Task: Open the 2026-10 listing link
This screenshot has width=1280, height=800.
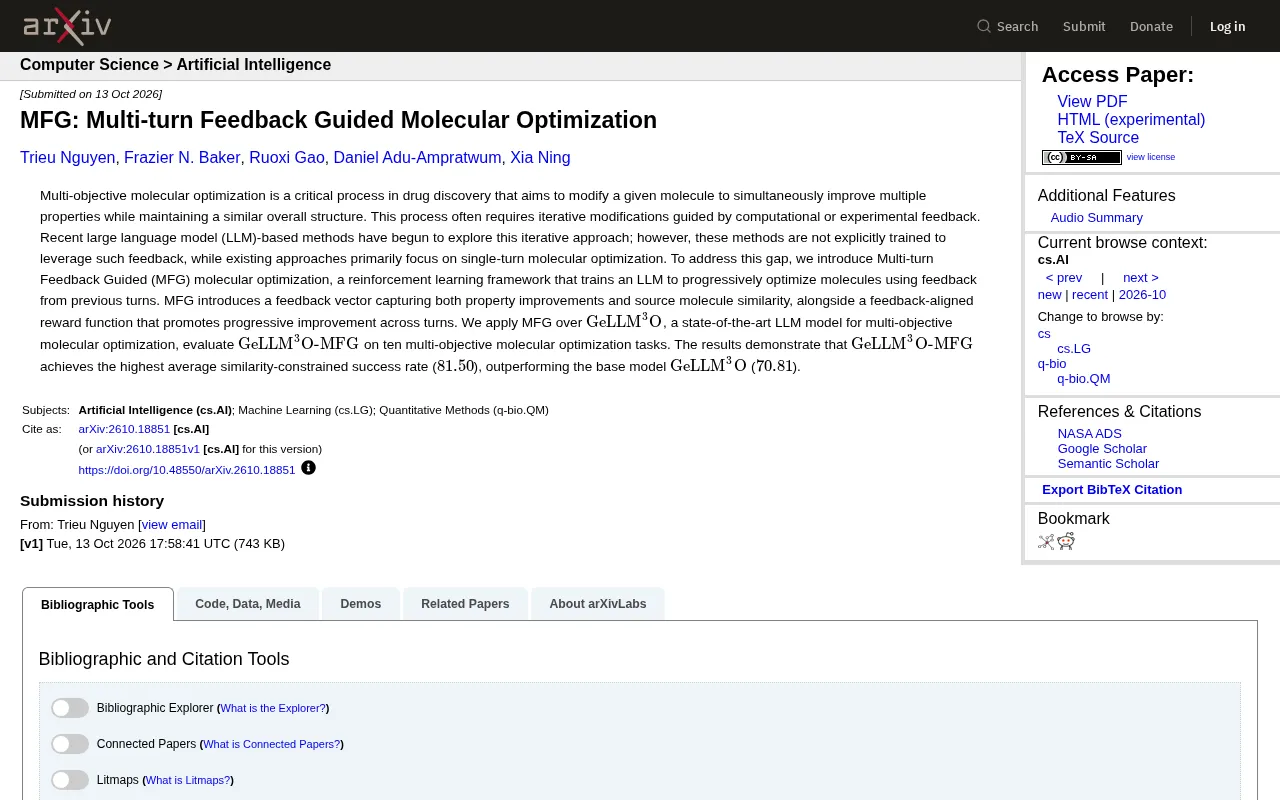Action: click(x=1142, y=295)
